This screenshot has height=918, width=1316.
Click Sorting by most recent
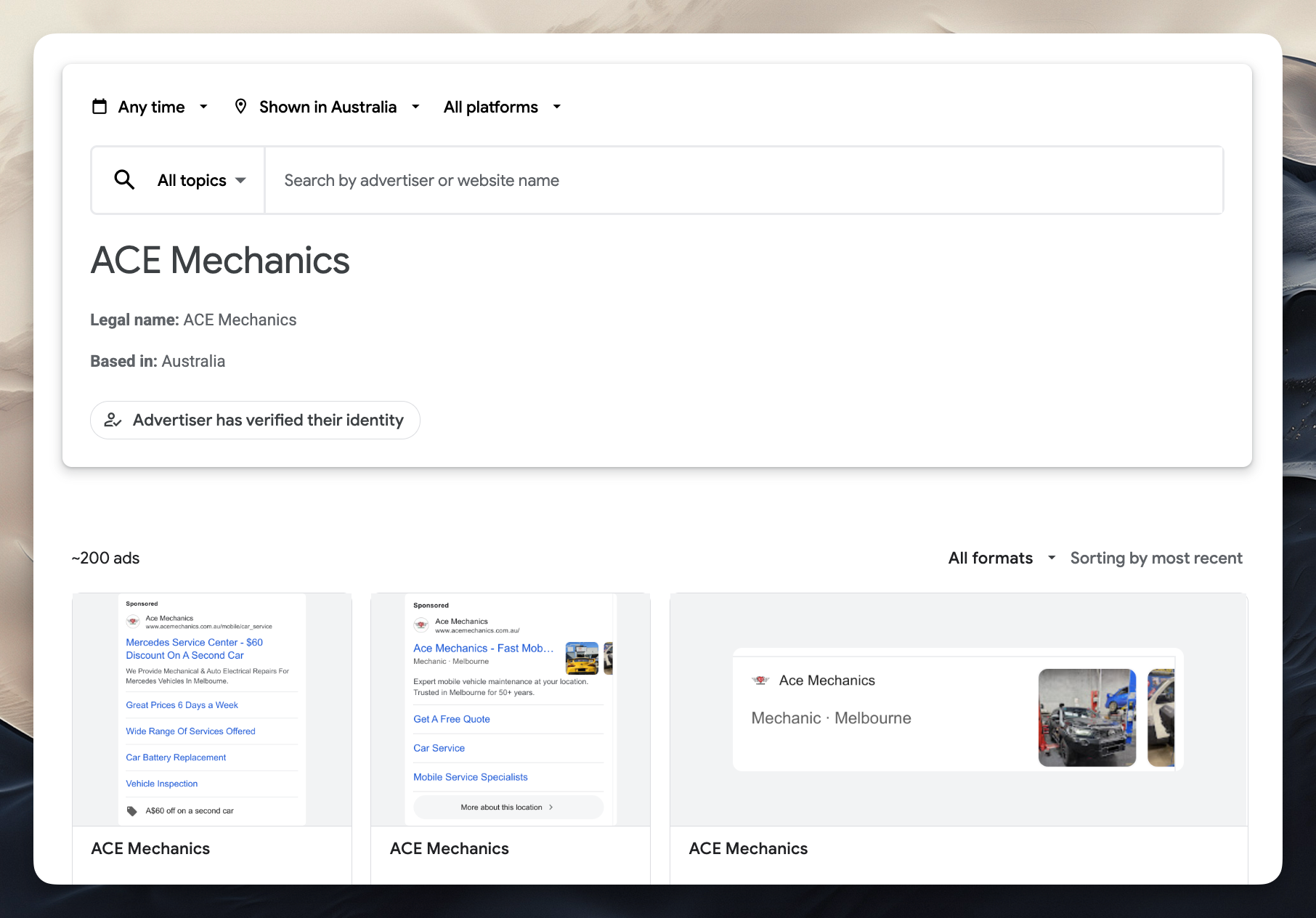[x=1155, y=558]
